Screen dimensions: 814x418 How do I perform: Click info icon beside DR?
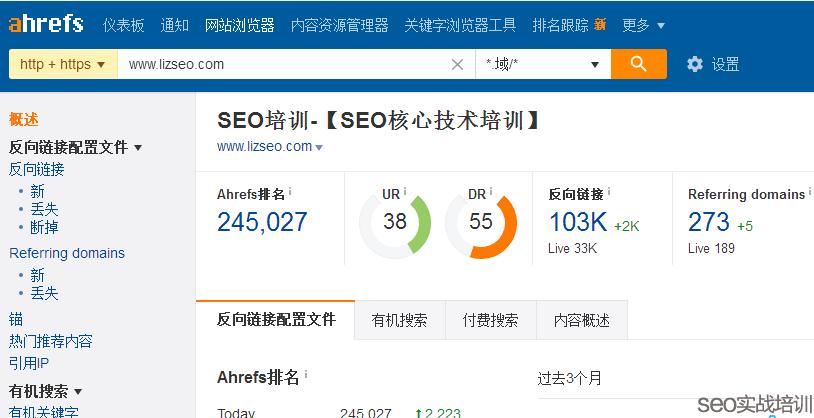pyautogui.click(x=491, y=192)
